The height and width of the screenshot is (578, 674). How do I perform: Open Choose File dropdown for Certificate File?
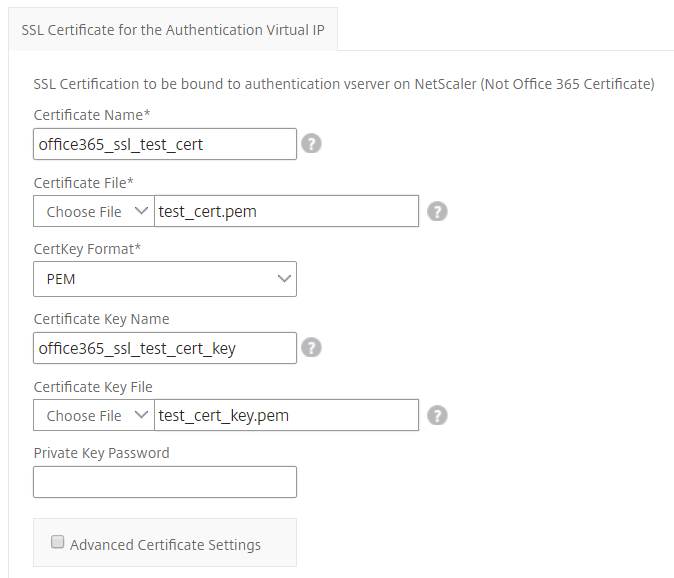click(x=94, y=211)
